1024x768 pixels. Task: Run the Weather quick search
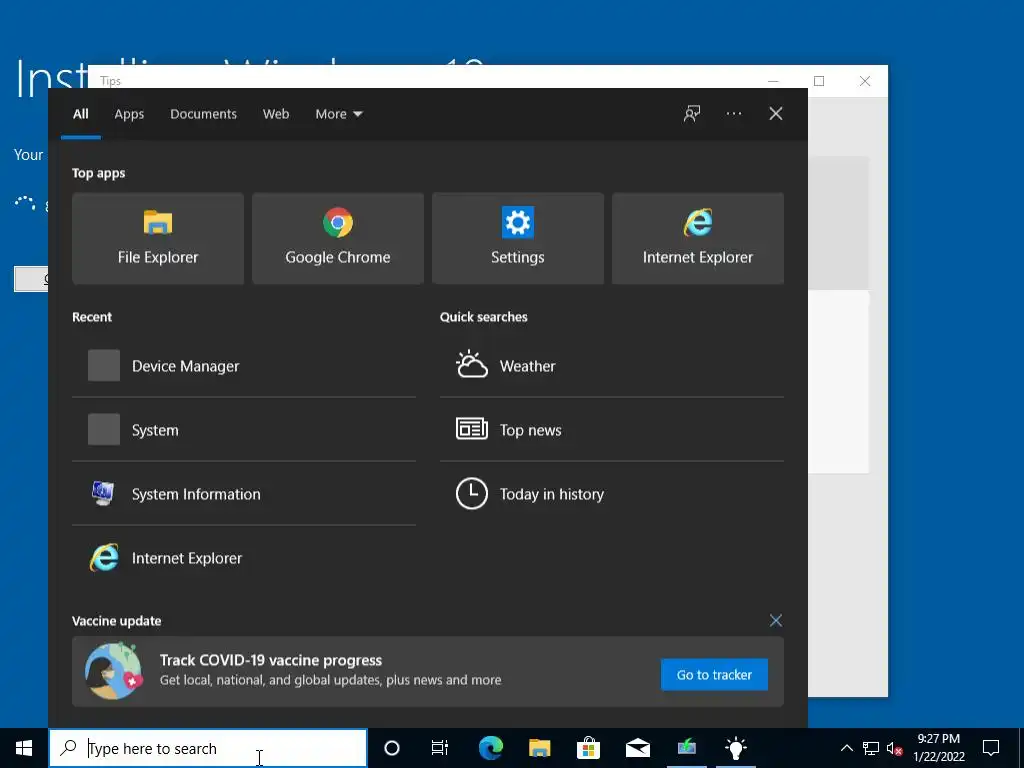(612, 366)
